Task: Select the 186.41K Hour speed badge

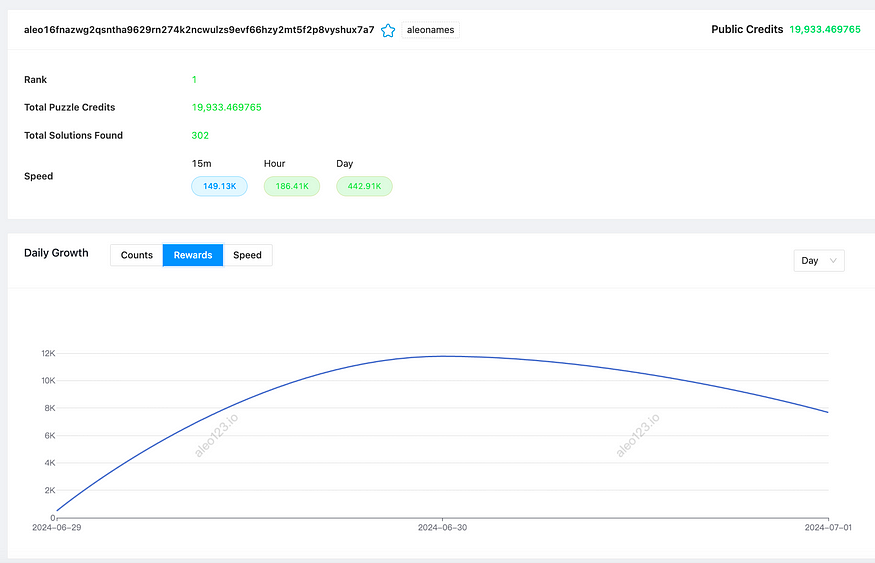Action: (292, 186)
